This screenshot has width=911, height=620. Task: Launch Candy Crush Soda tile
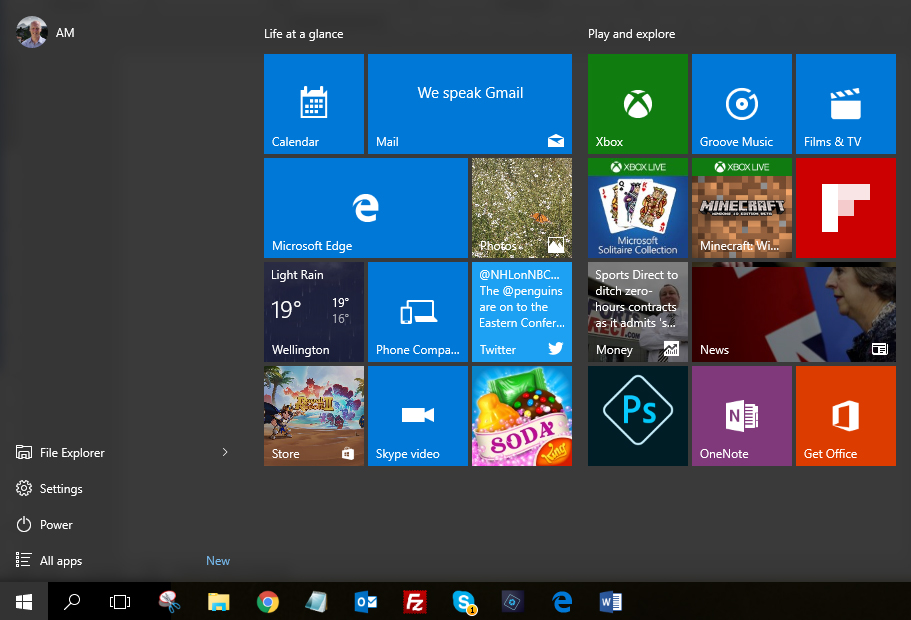[x=522, y=416]
